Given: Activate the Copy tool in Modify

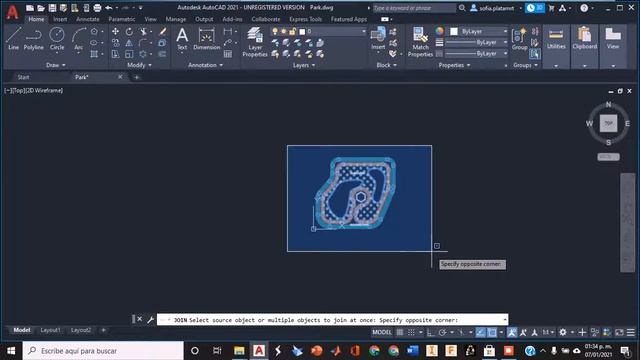Looking at the screenshot, I should click(116, 42).
